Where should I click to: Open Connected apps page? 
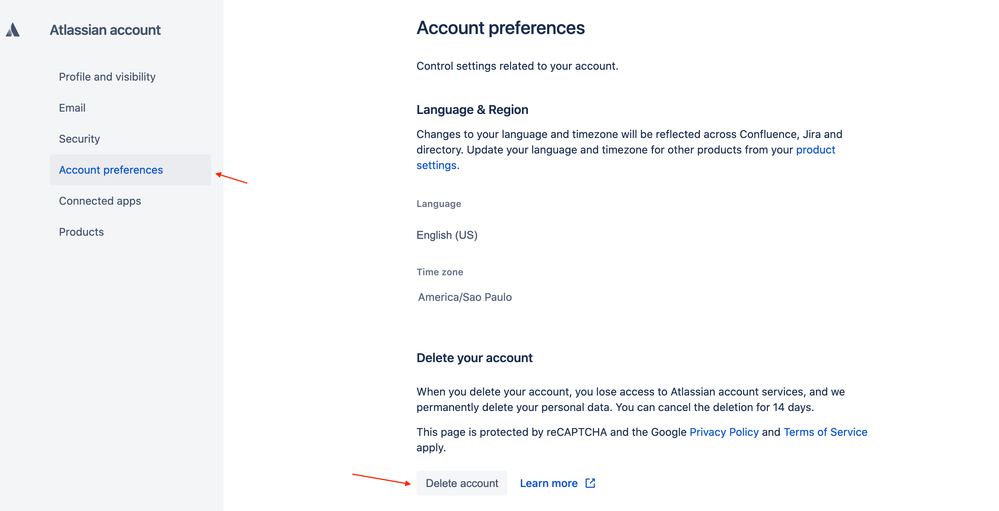100,201
